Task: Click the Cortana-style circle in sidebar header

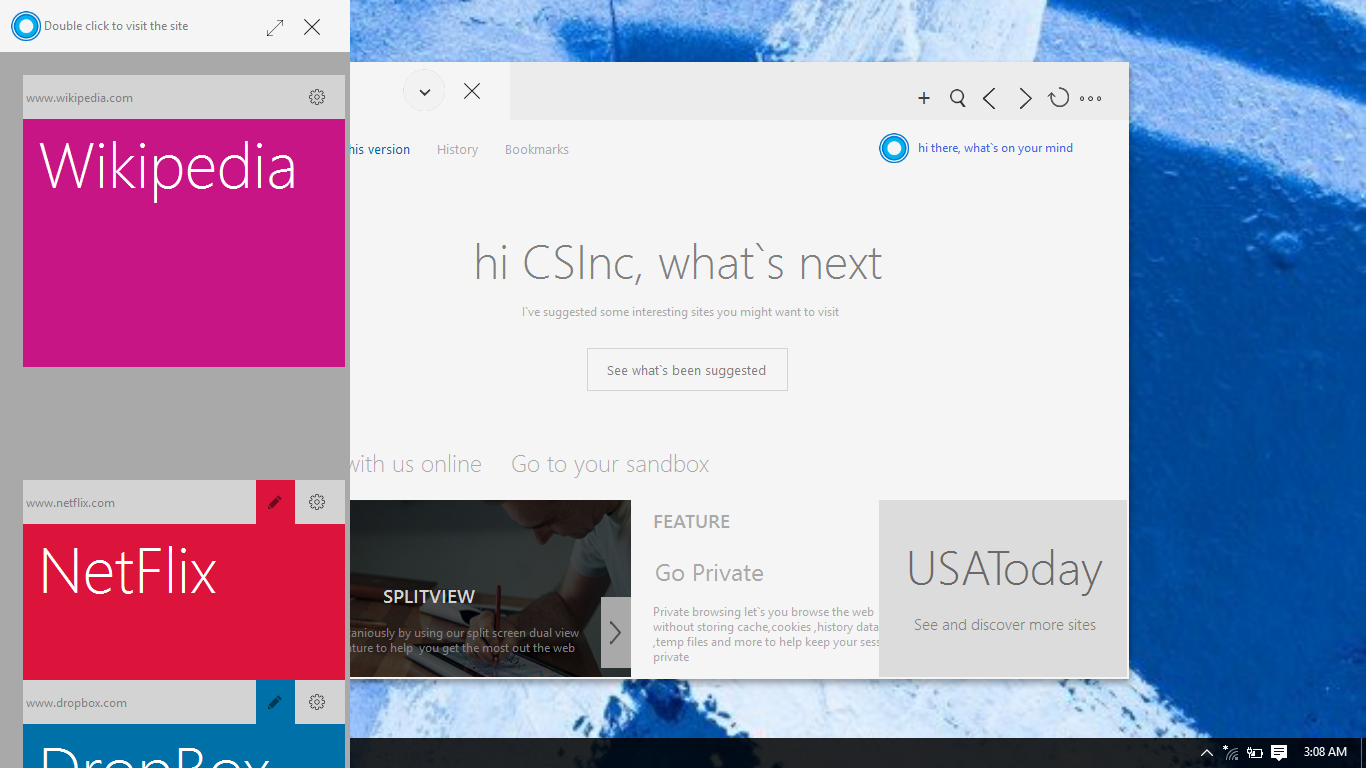Action: click(26, 26)
